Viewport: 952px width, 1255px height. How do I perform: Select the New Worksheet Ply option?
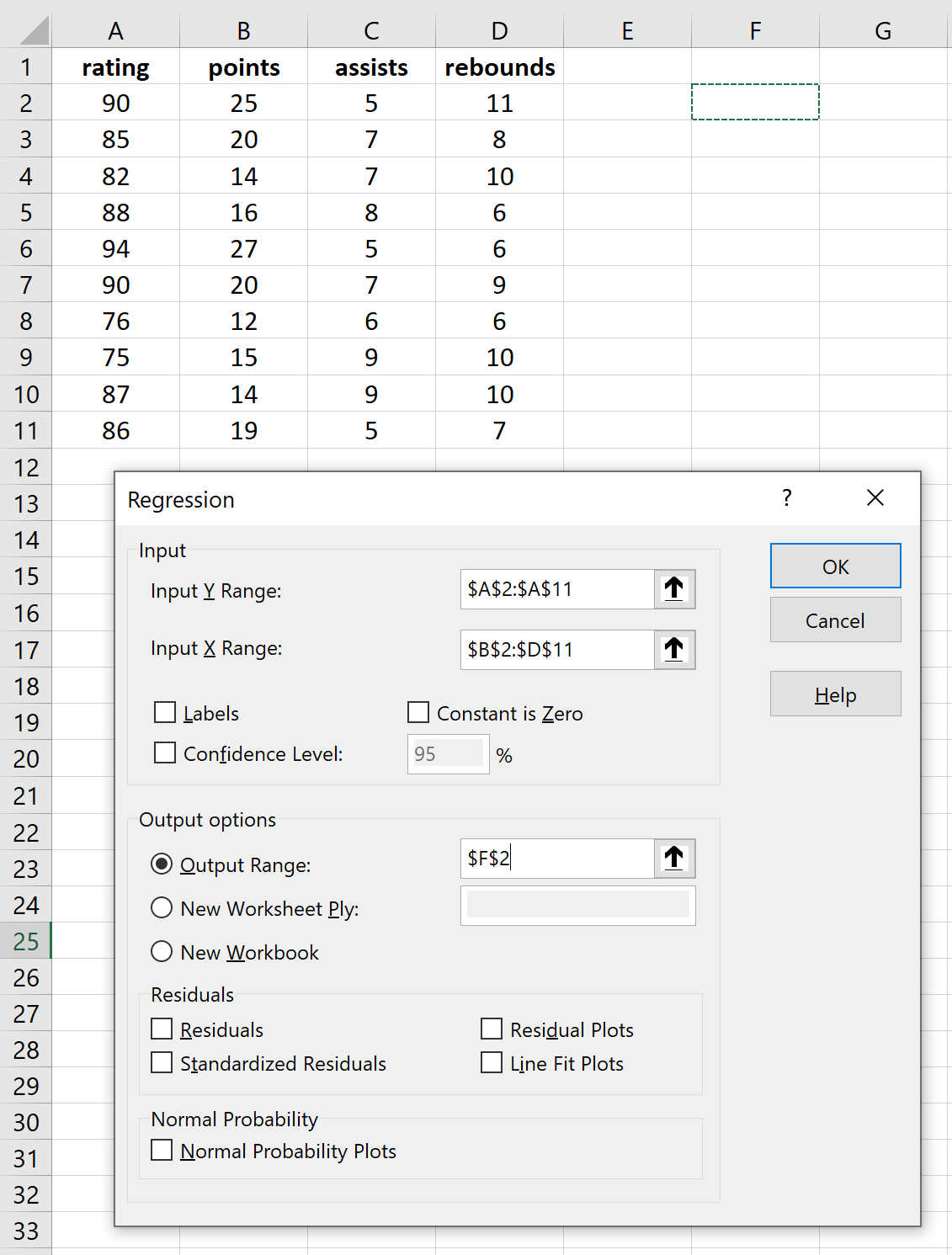click(162, 907)
